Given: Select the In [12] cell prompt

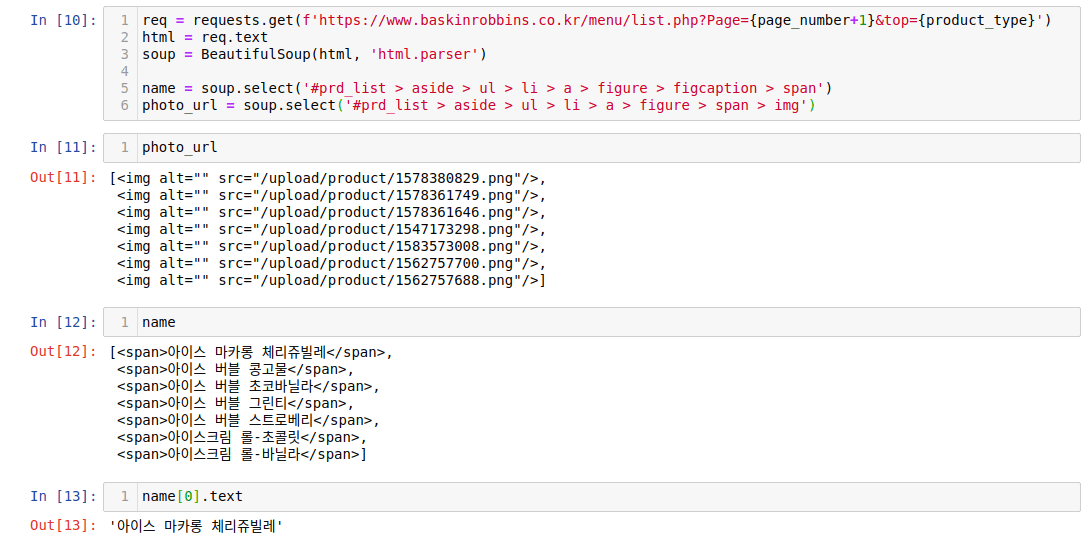Looking at the screenshot, I should pyautogui.click(x=63, y=322).
